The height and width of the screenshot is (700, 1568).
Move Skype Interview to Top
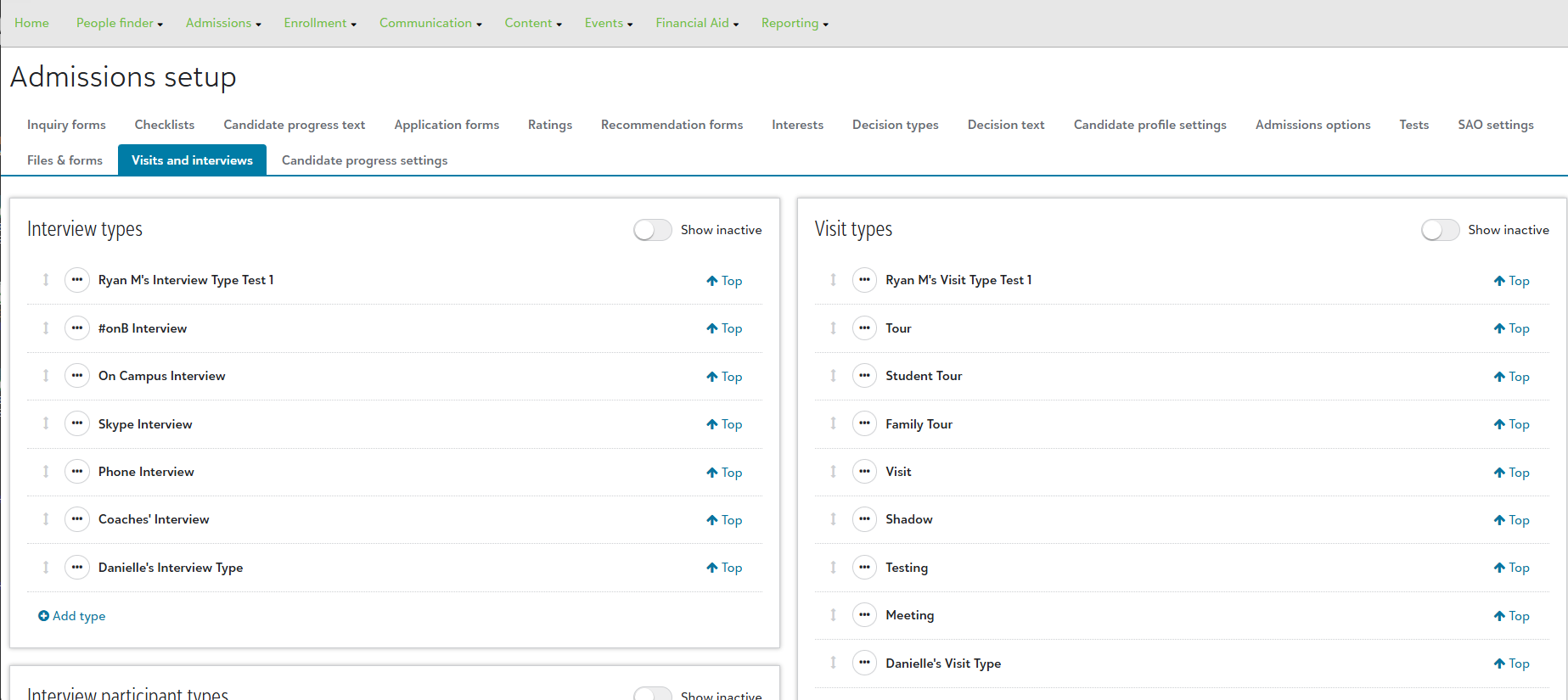pos(724,424)
